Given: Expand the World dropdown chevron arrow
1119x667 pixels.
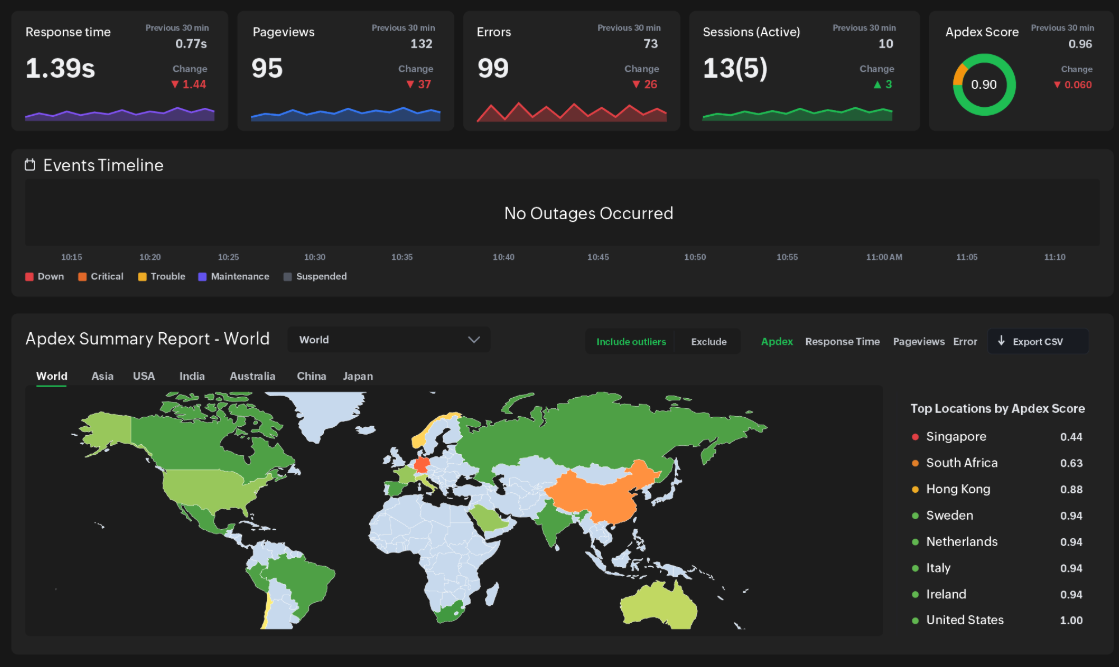Looking at the screenshot, I should tap(474, 340).
